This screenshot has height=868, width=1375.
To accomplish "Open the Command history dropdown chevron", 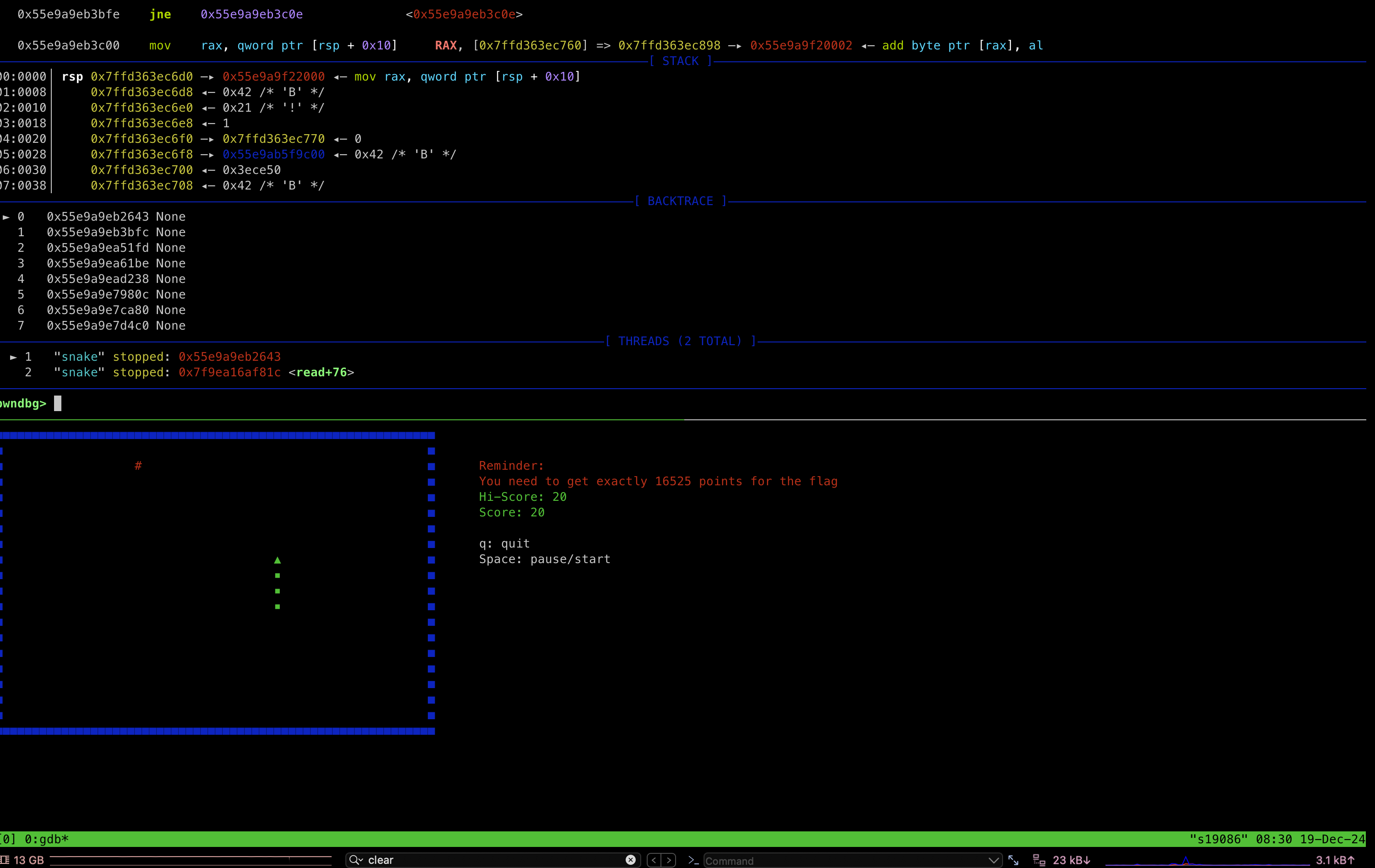I will pos(995,860).
